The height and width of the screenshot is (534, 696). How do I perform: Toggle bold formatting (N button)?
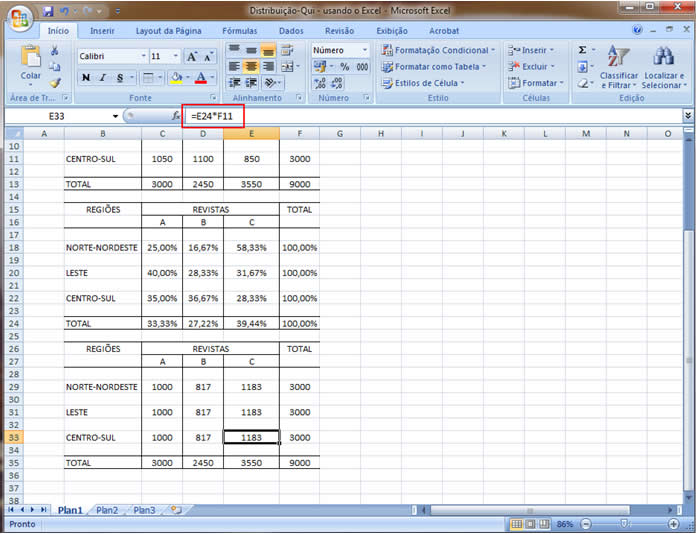(x=86, y=78)
